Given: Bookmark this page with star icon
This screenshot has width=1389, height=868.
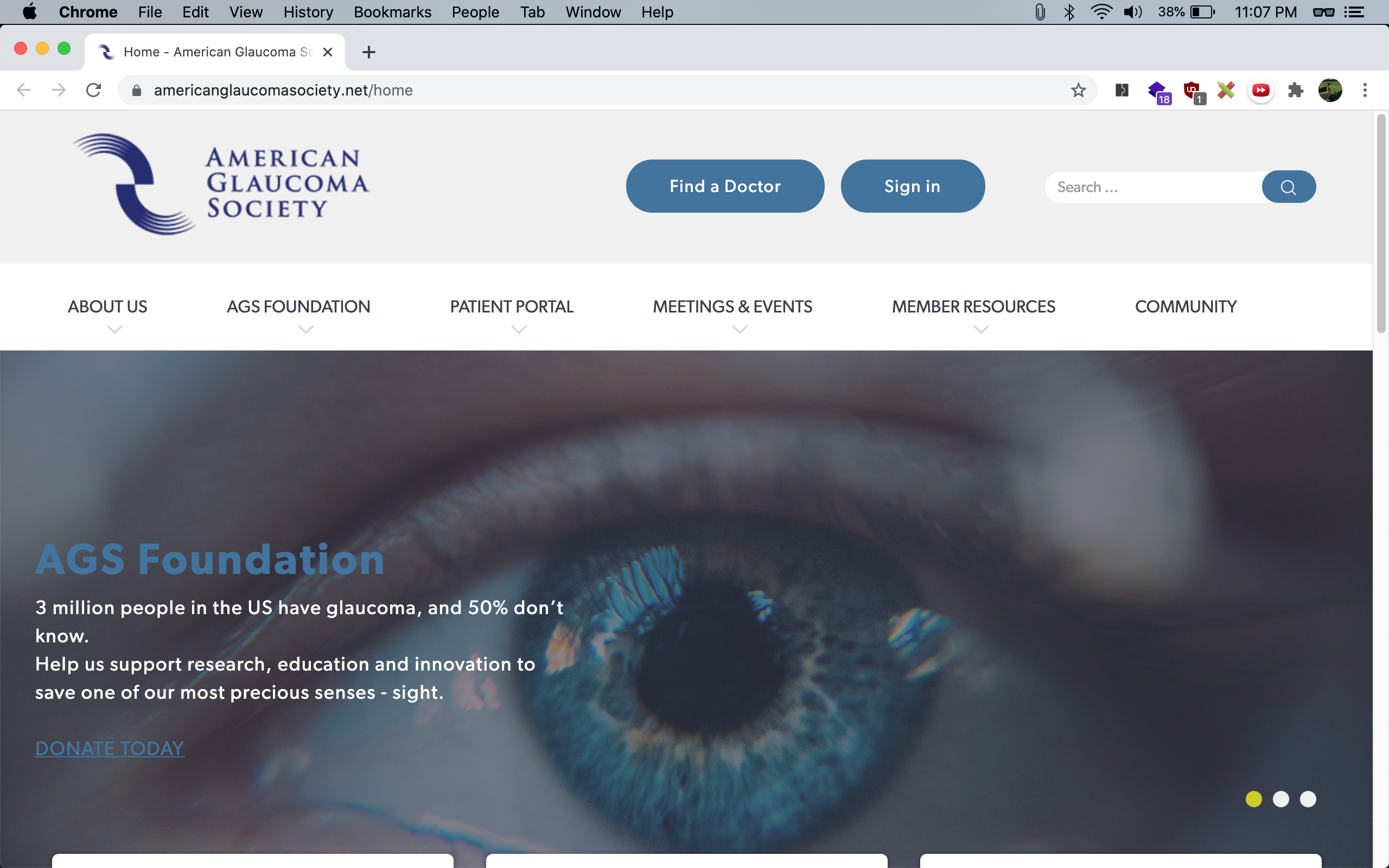Looking at the screenshot, I should pos(1078,90).
